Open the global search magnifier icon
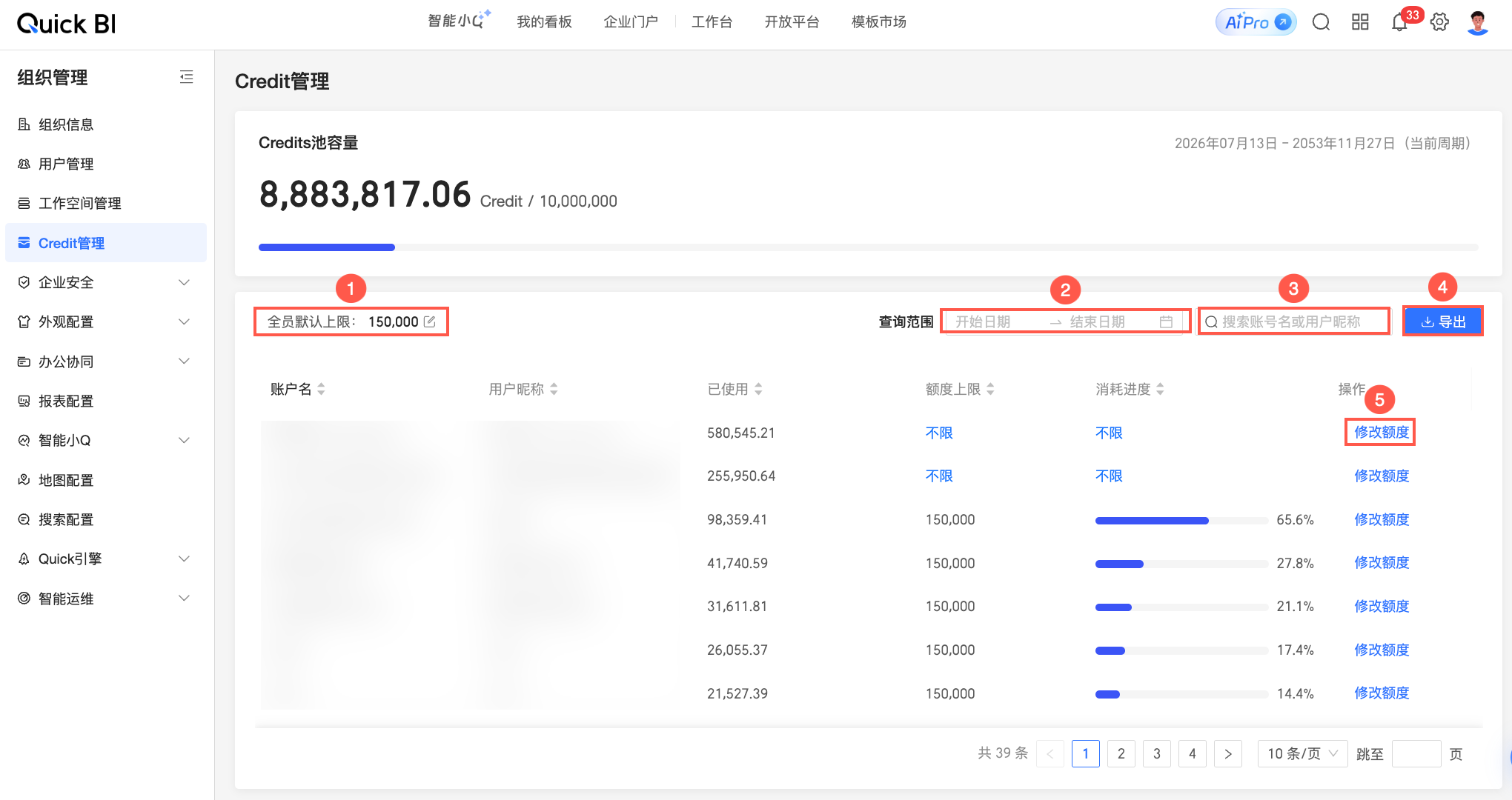 pyautogui.click(x=1321, y=22)
